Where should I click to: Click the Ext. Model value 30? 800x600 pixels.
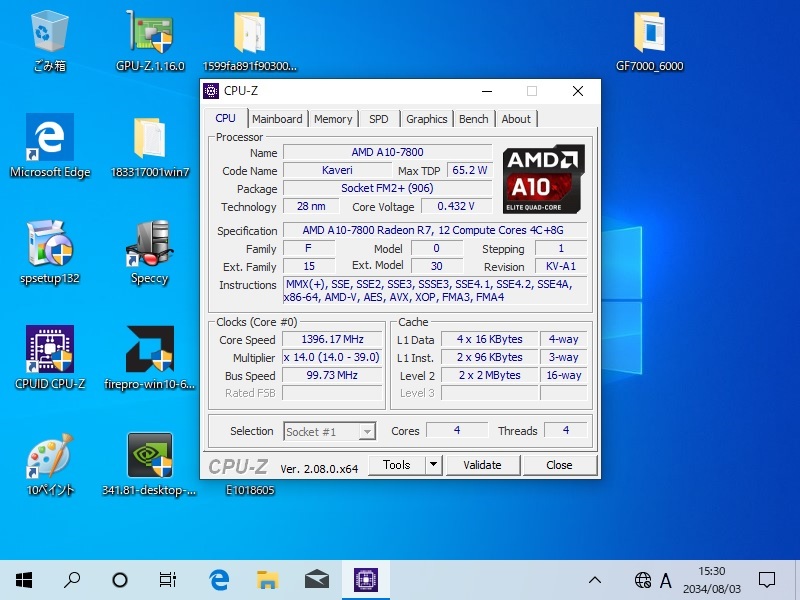(x=437, y=266)
